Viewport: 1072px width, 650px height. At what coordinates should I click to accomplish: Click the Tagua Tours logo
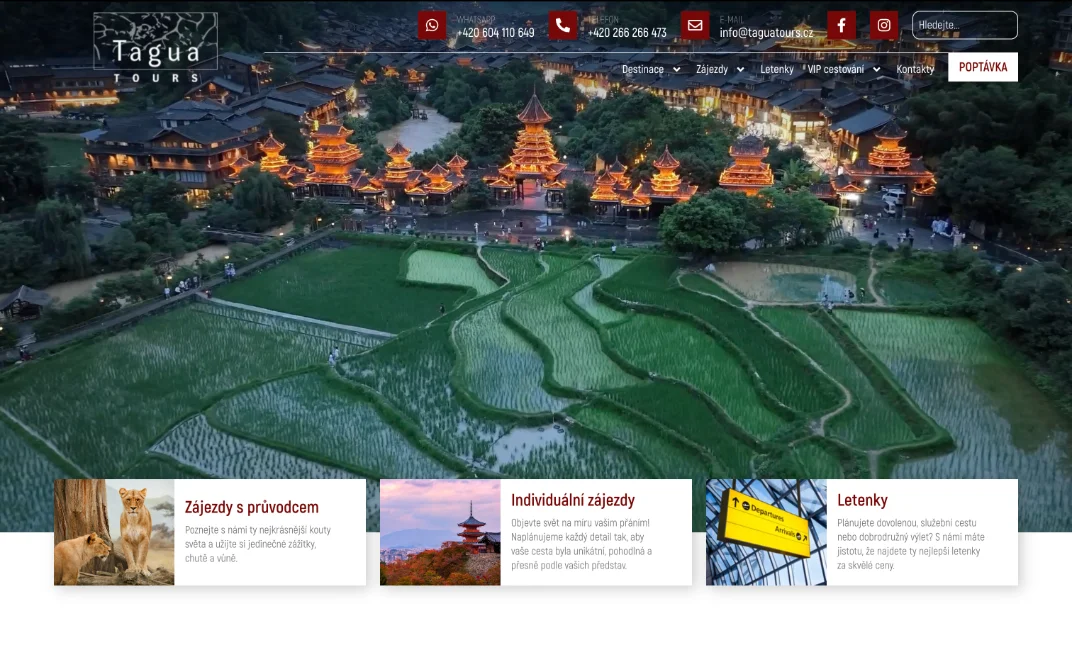click(x=156, y=48)
